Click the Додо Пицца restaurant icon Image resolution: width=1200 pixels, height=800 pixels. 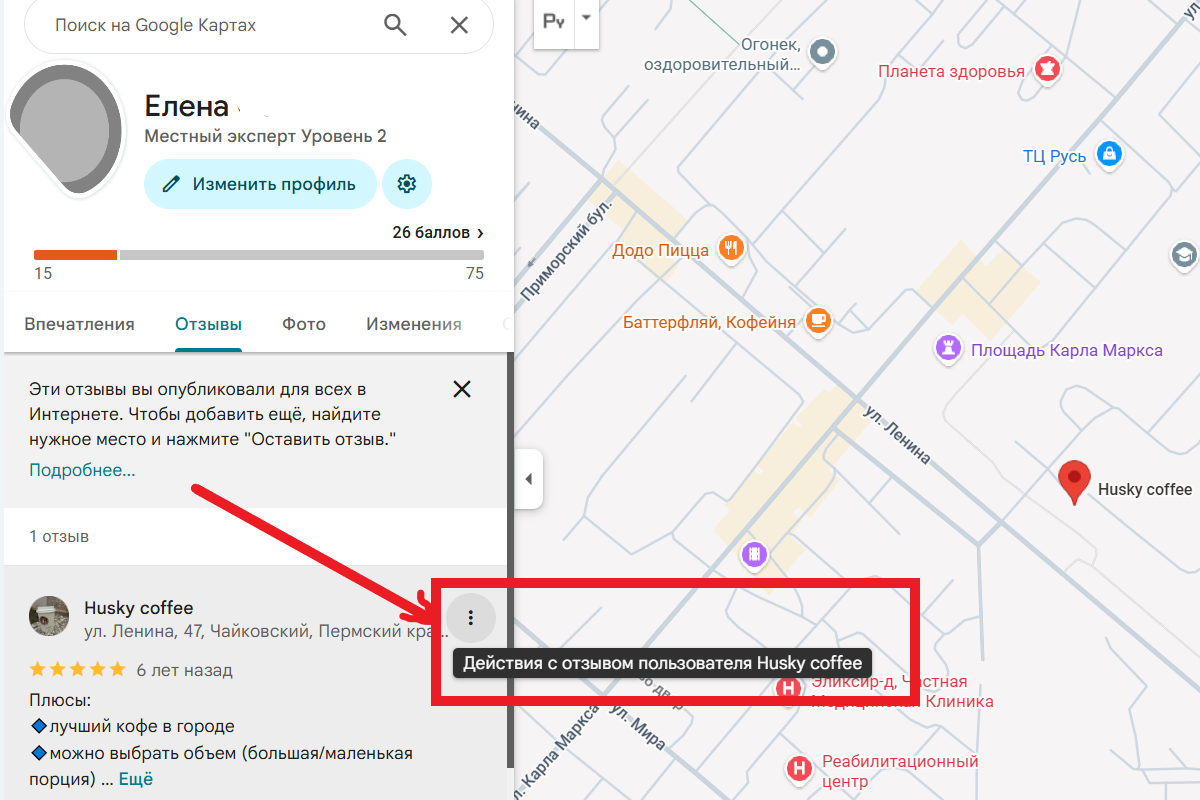tap(731, 249)
